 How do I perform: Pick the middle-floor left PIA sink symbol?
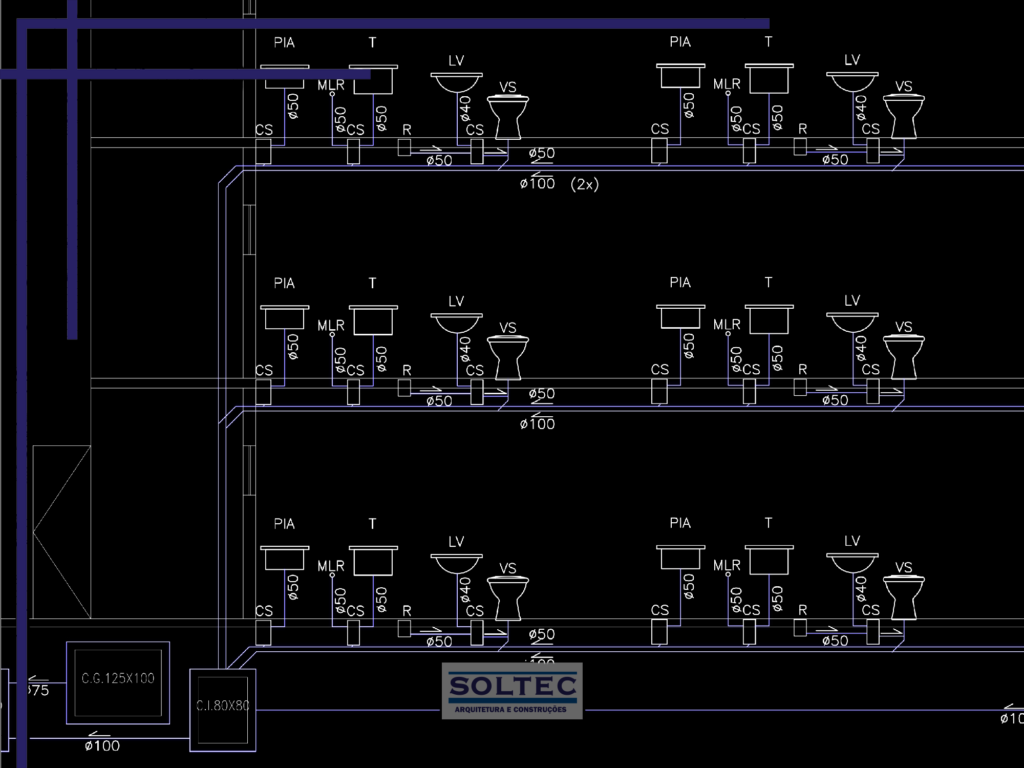pos(285,318)
